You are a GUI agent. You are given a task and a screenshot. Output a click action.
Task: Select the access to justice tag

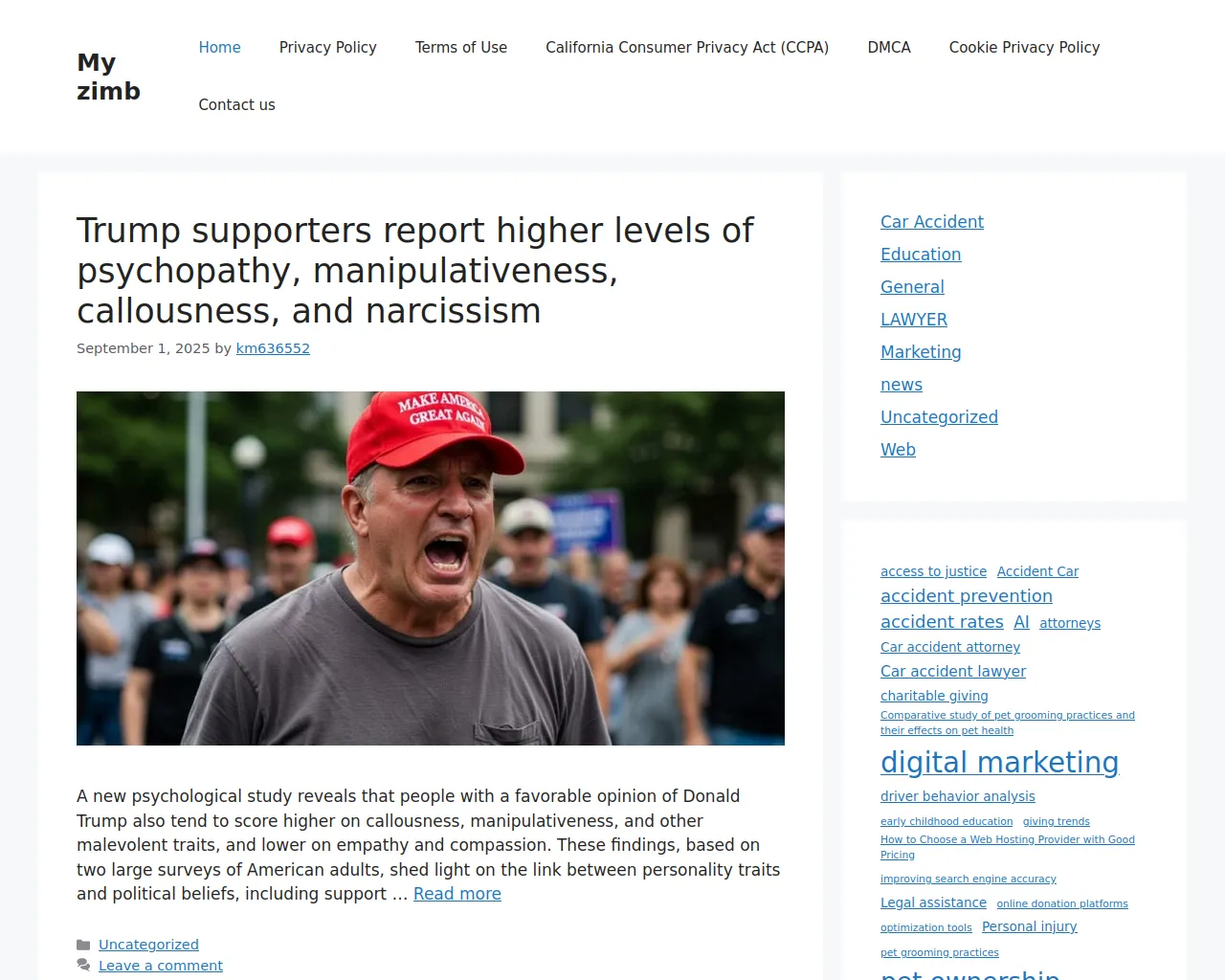pyautogui.click(x=933, y=571)
